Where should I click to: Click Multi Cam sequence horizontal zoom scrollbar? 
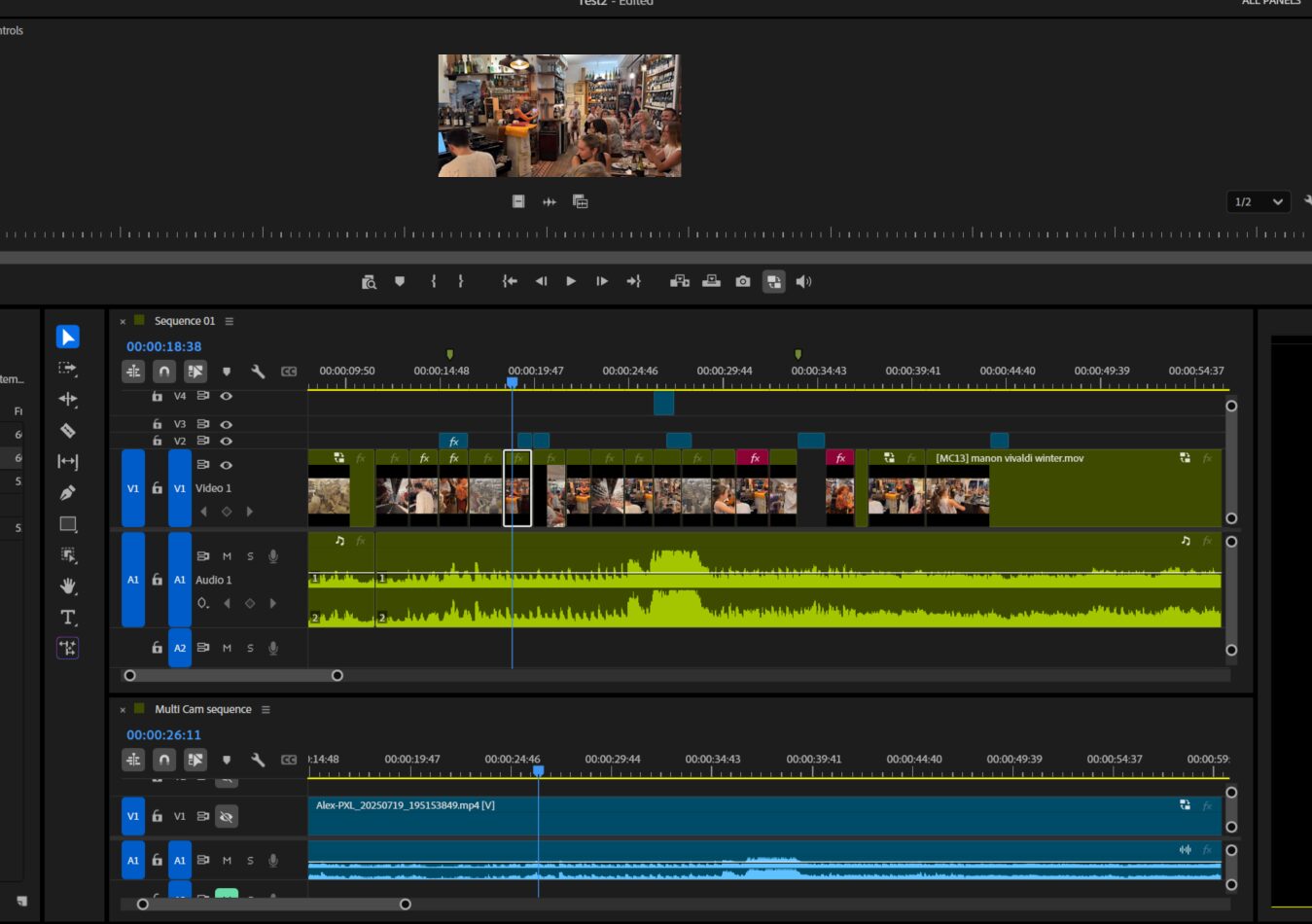point(273,905)
